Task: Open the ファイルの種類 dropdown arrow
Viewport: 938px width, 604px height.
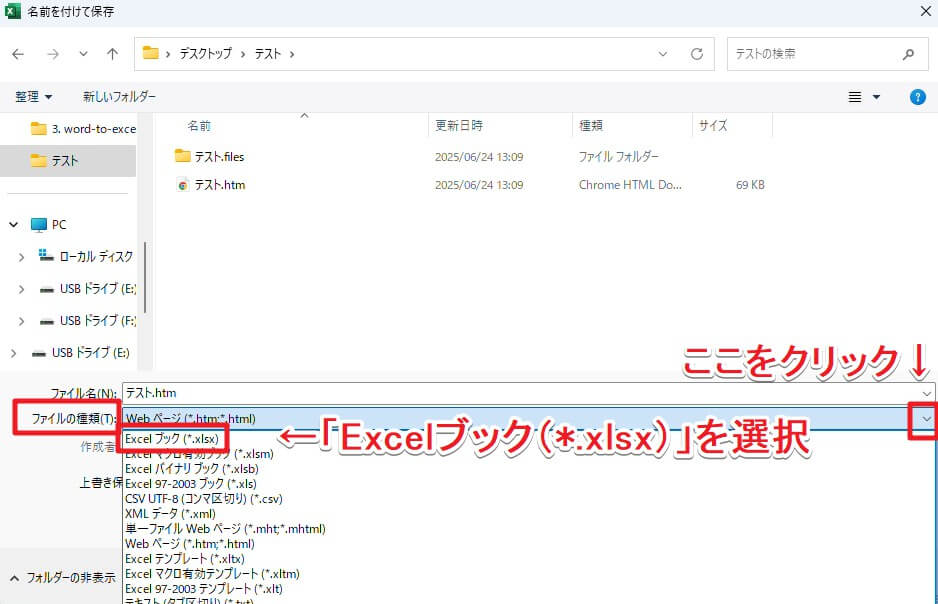Action: coord(927,419)
